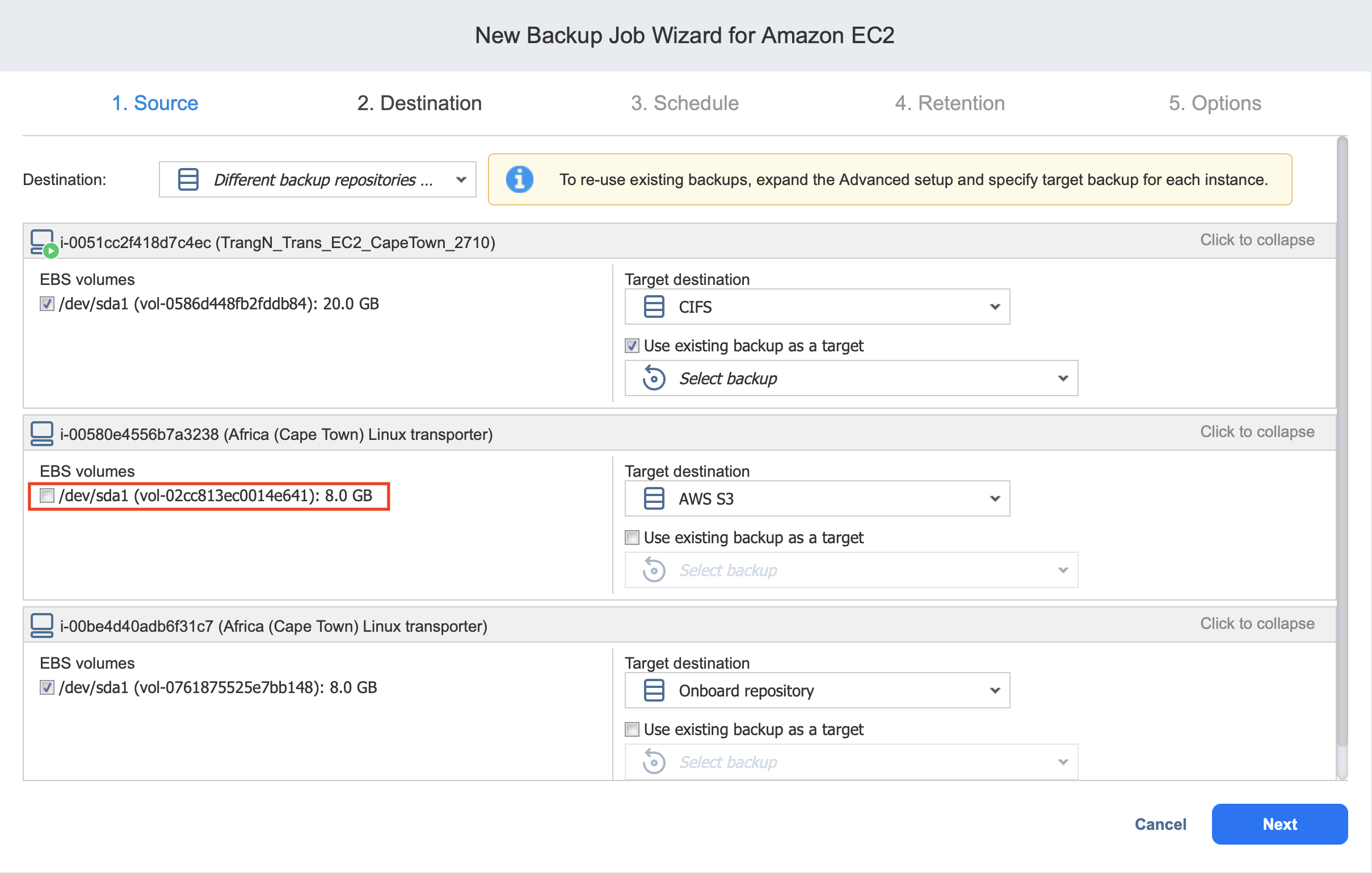Expand the first Select backup dropdown
The width and height of the screenshot is (1372, 873).
pos(851,379)
